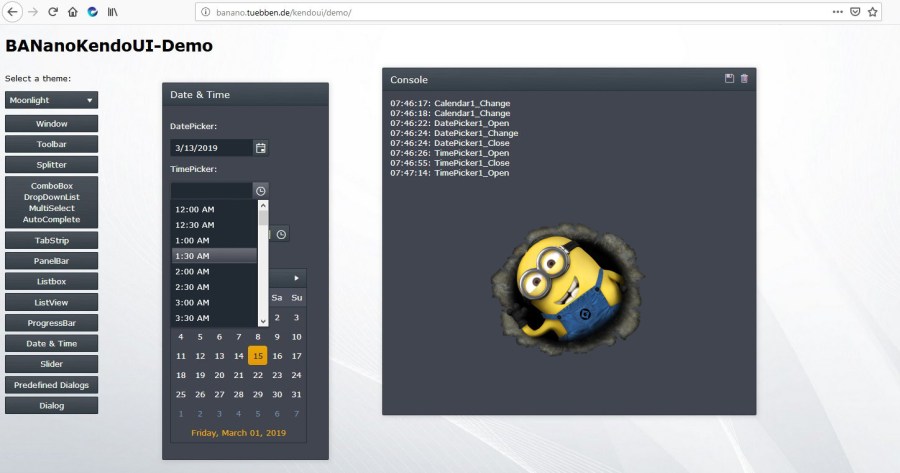Select 1:30 AM from time list

tap(214, 256)
